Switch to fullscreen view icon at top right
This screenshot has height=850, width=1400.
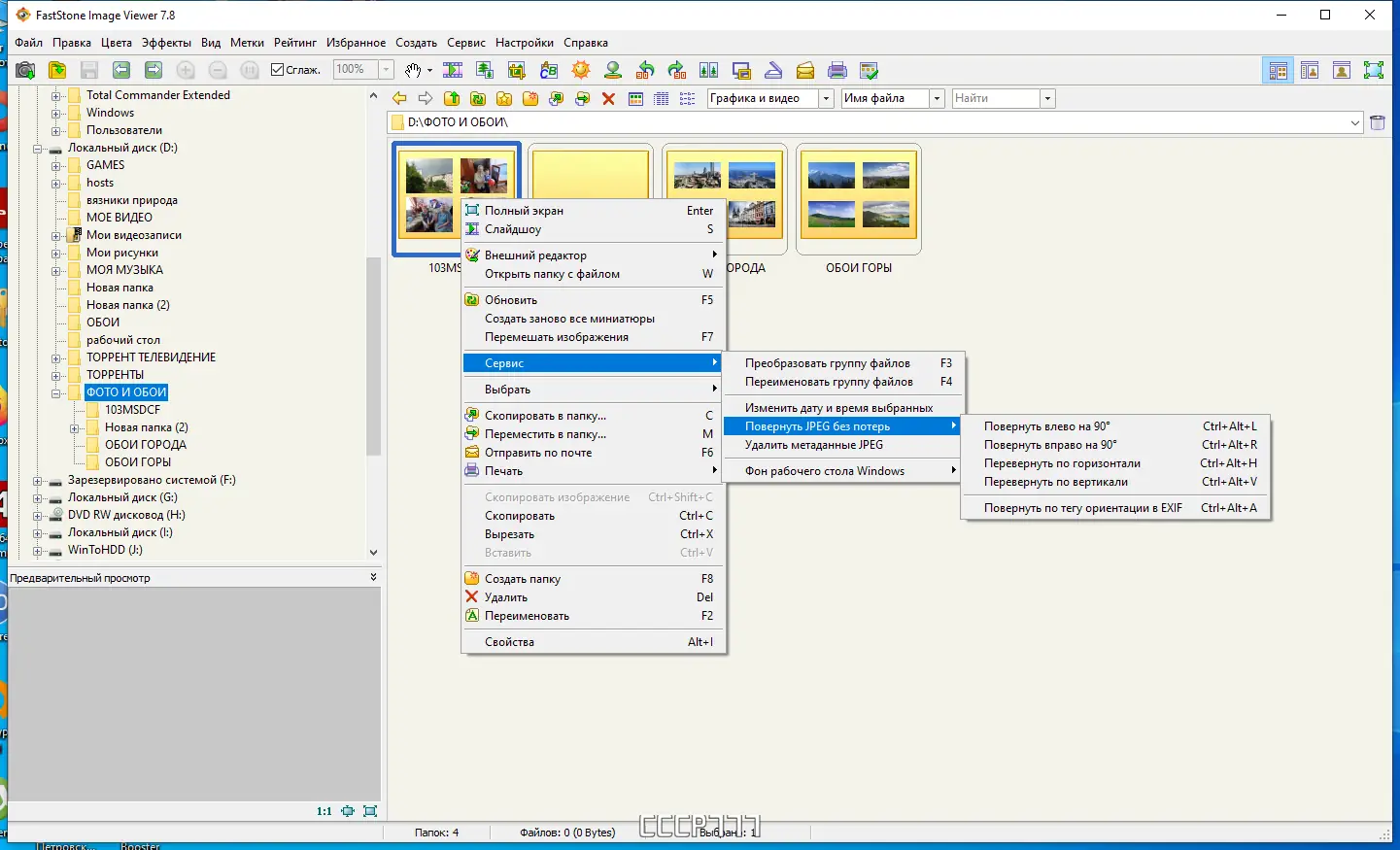point(1373,70)
